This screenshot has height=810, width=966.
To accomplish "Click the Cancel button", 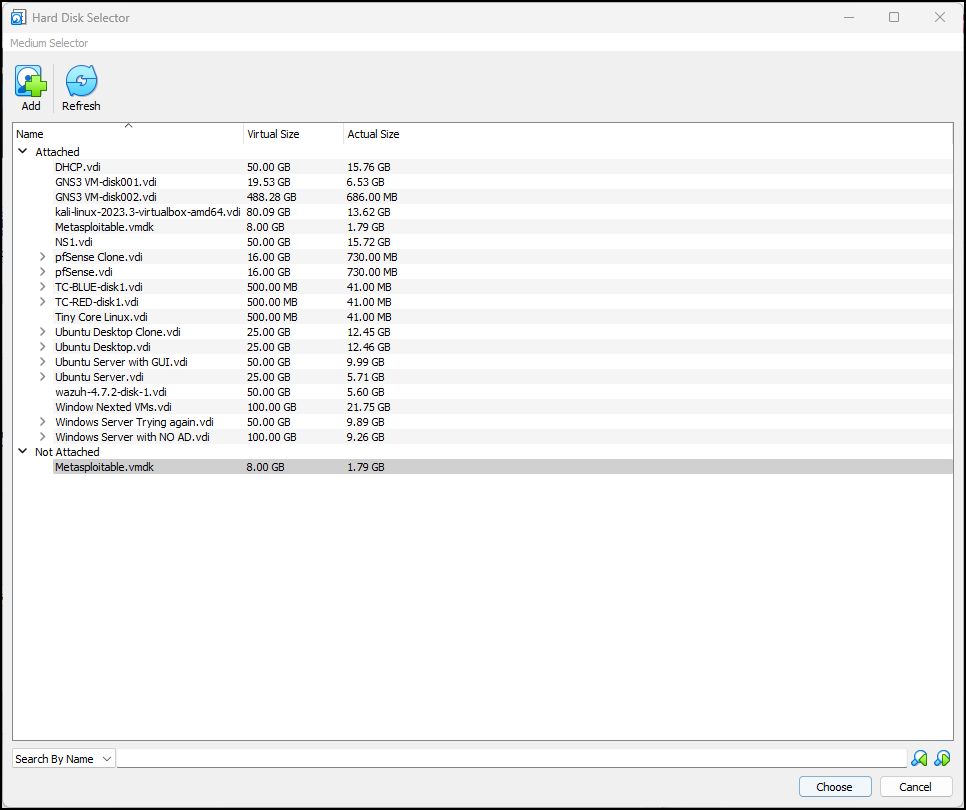I will 915,787.
